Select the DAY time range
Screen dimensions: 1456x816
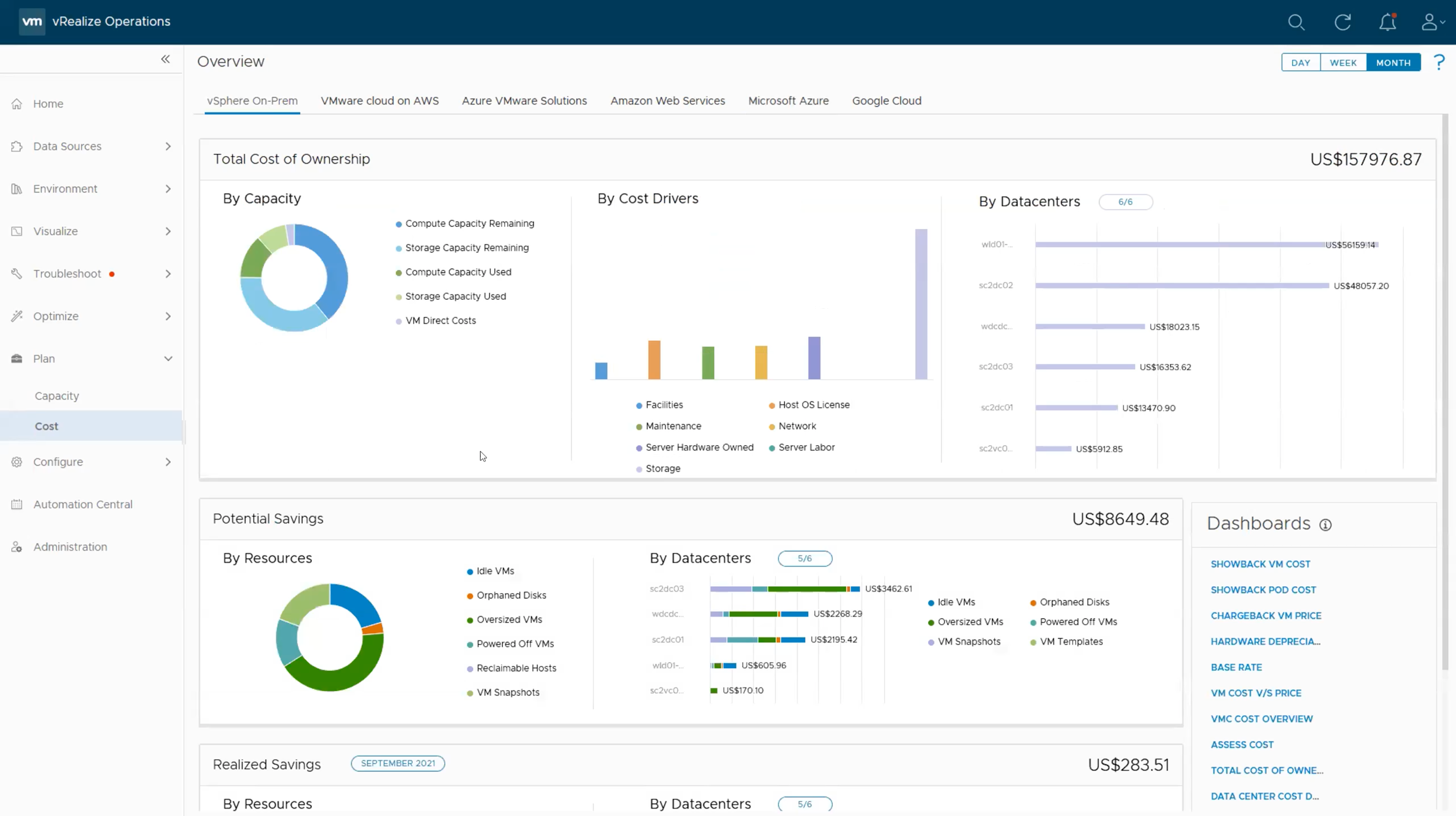(x=1300, y=63)
